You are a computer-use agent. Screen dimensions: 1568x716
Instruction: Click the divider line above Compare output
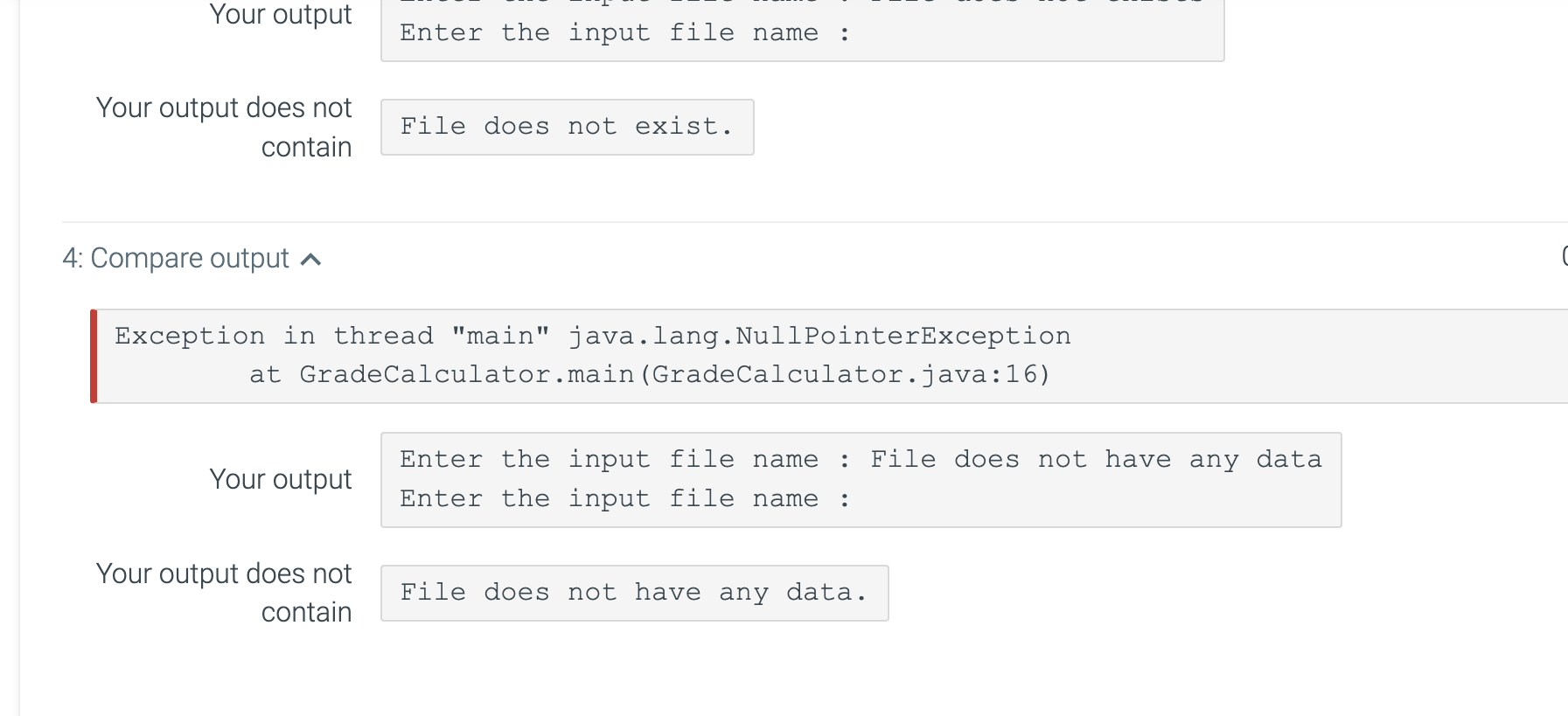[x=815, y=222]
